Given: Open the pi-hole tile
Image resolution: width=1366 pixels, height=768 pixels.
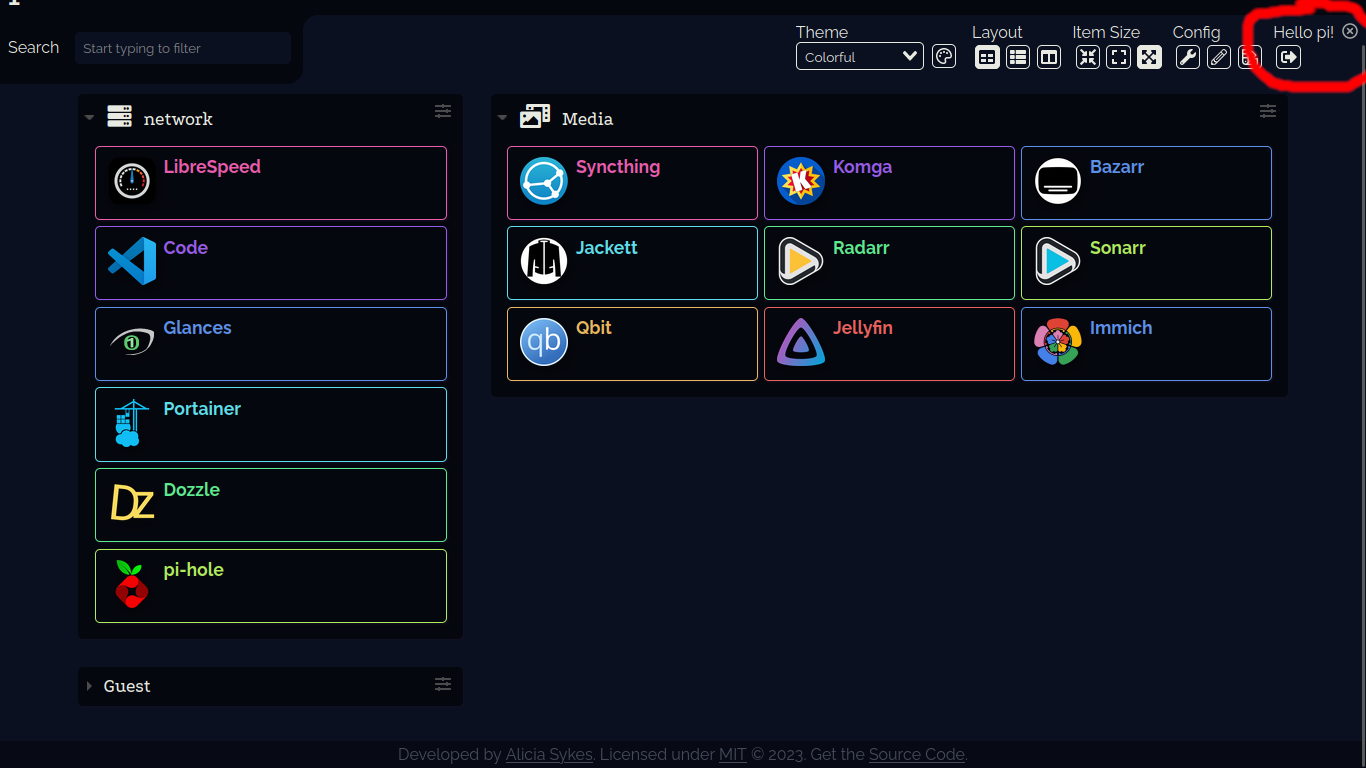Looking at the screenshot, I should click(271, 586).
